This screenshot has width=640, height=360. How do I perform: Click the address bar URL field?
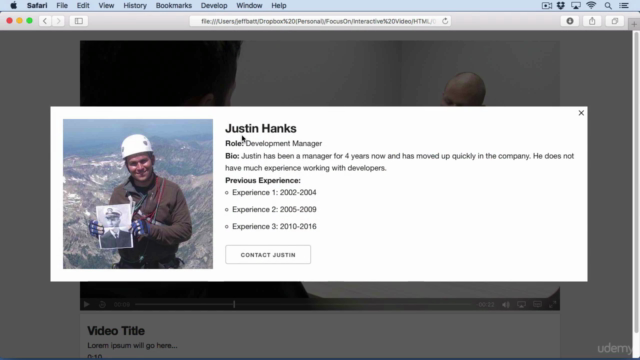320,21
